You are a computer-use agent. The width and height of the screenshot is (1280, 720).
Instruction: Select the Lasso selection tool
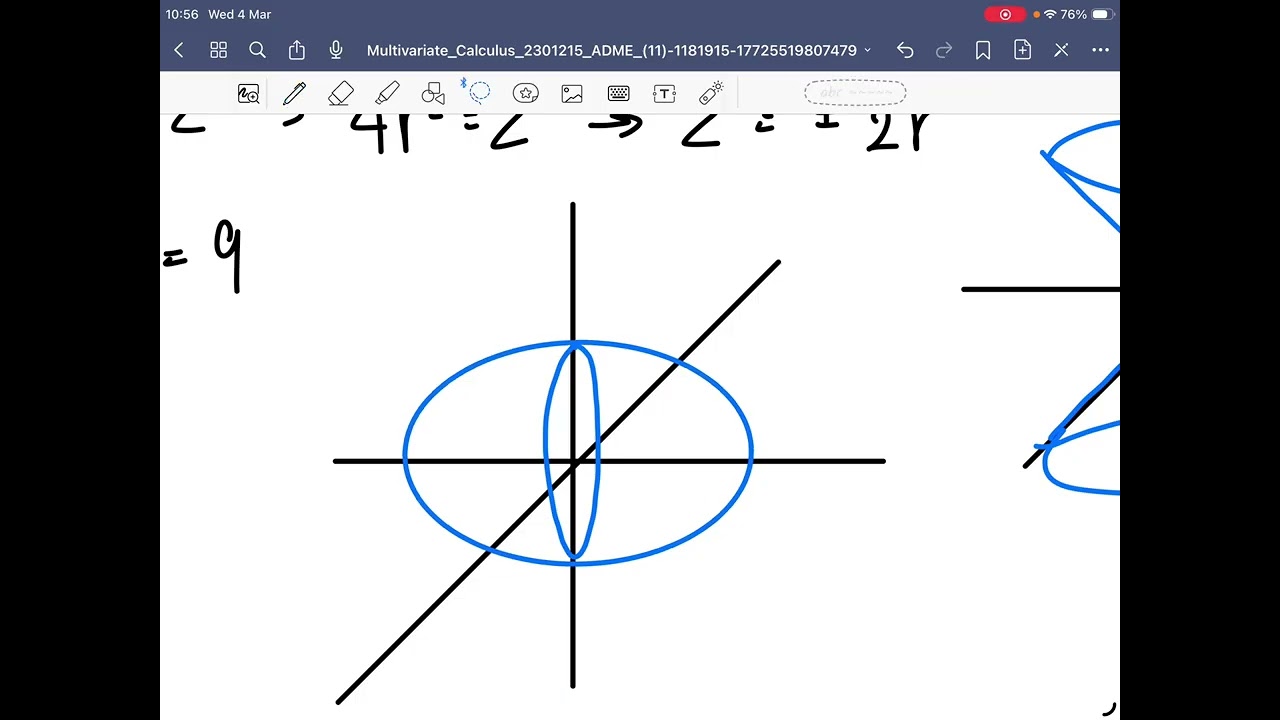(x=478, y=92)
